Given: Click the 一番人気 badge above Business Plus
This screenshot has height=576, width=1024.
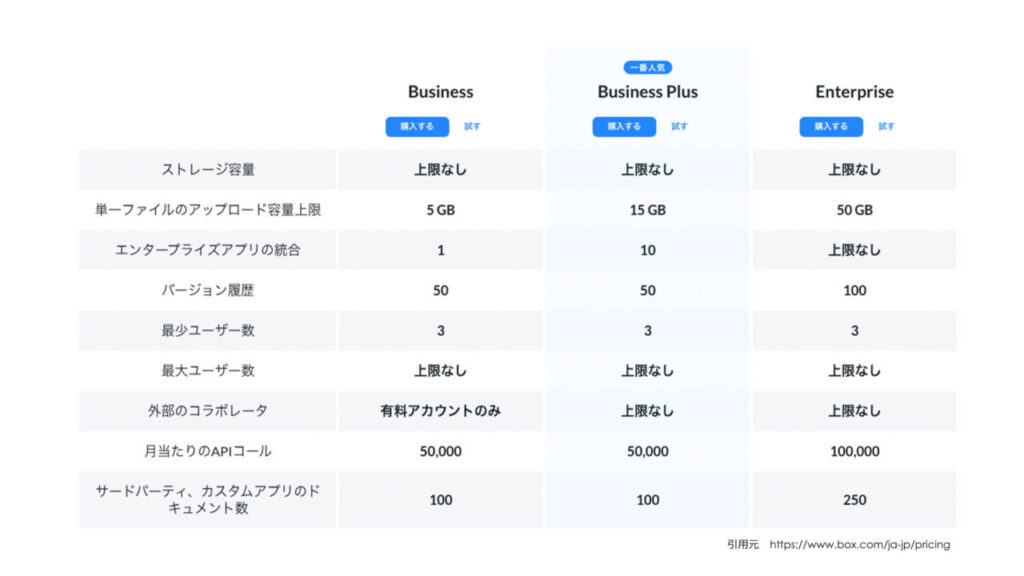Looking at the screenshot, I should (648, 67).
